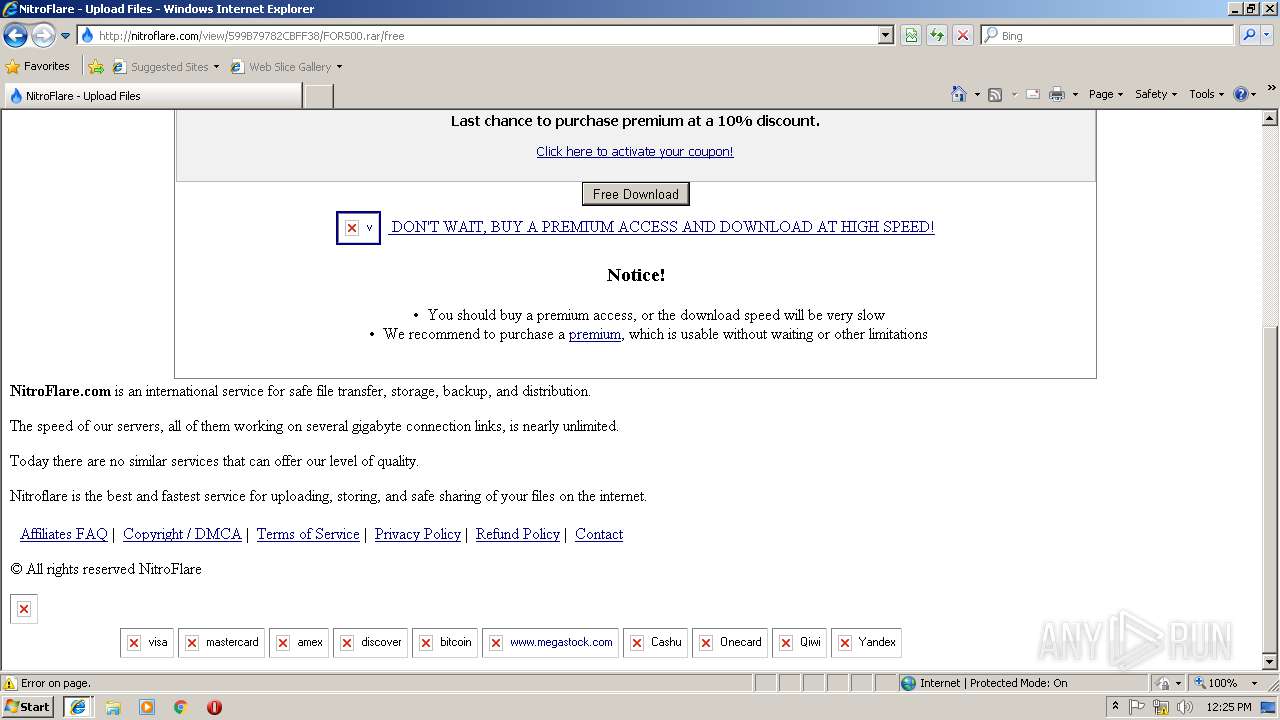This screenshot has height=720, width=1280.
Task: Expand the address bar history dropdown
Action: click(886, 35)
